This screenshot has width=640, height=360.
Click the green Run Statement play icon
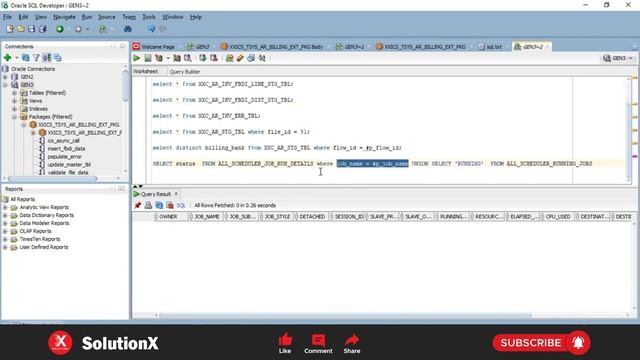(137, 58)
